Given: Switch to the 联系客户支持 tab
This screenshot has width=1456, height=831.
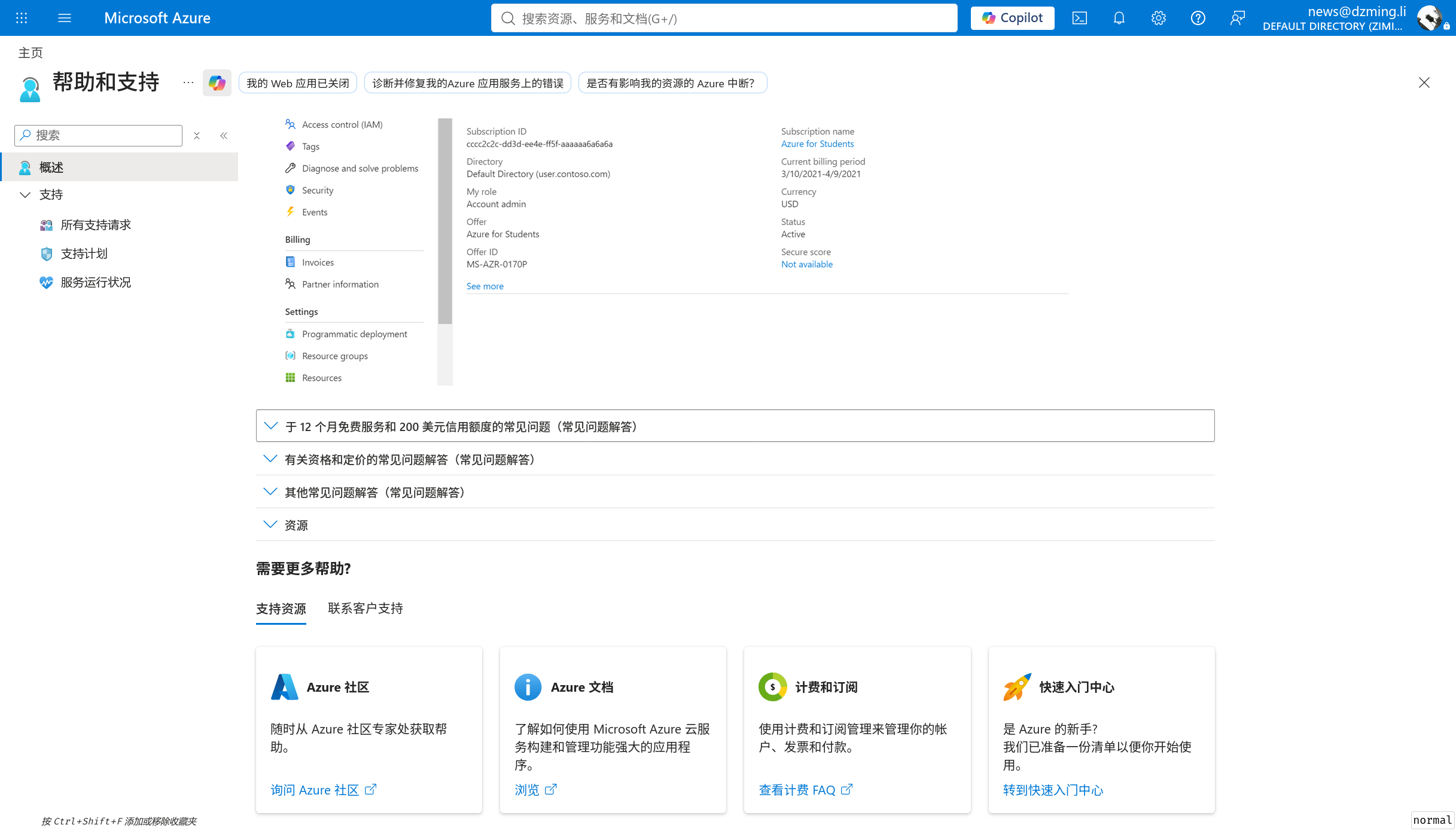Looking at the screenshot, I should pos(365,609).
